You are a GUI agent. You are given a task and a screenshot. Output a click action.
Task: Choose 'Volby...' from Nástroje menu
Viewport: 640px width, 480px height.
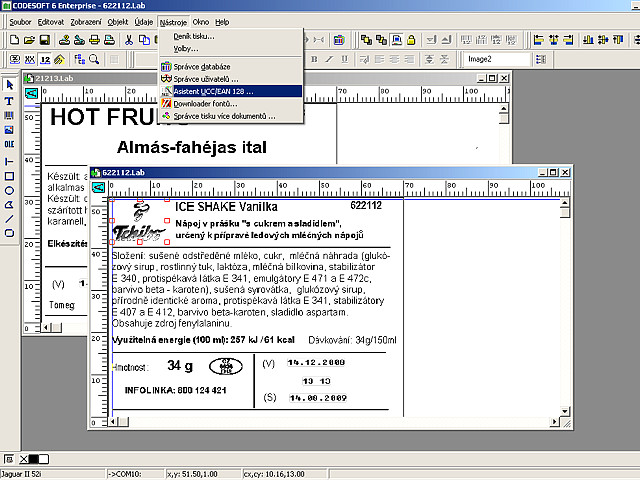point(231,49)
